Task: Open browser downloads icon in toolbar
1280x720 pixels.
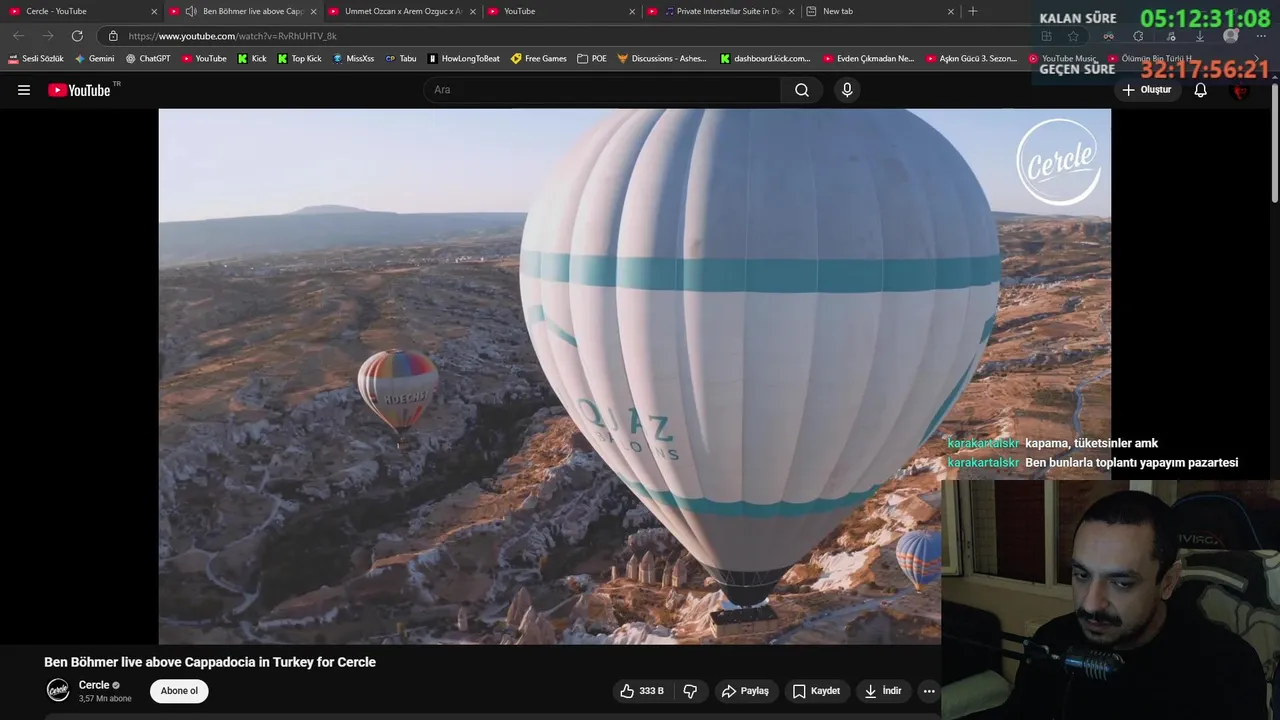Action: [x=1200, y=36]
